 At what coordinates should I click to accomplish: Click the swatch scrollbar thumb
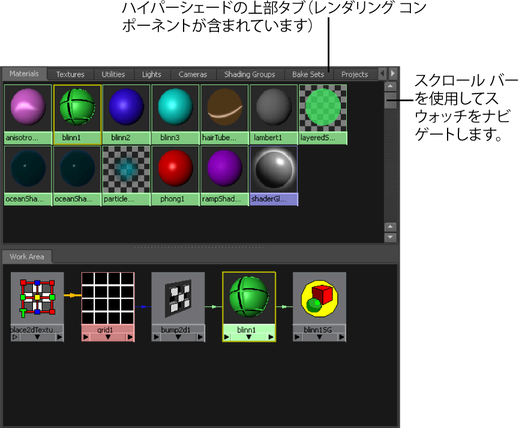[390, 100]
